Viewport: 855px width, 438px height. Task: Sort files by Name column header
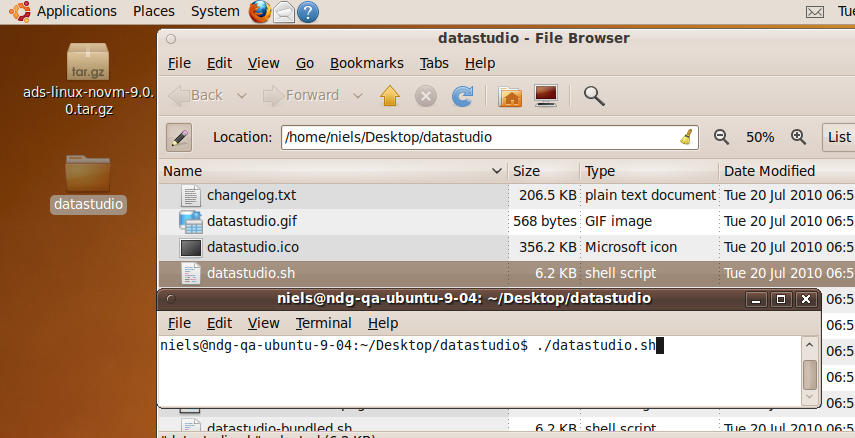(x=330, y=171)
